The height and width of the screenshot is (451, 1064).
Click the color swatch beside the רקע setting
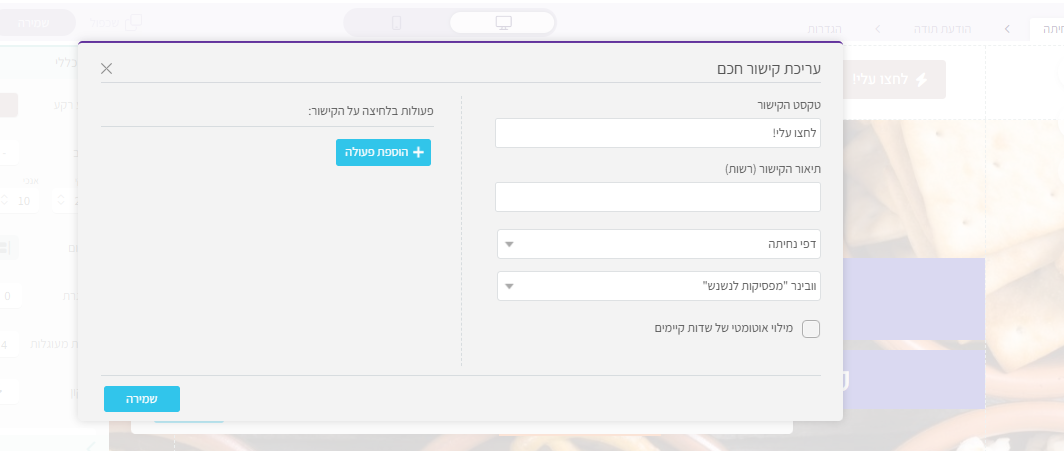point(8,105)
